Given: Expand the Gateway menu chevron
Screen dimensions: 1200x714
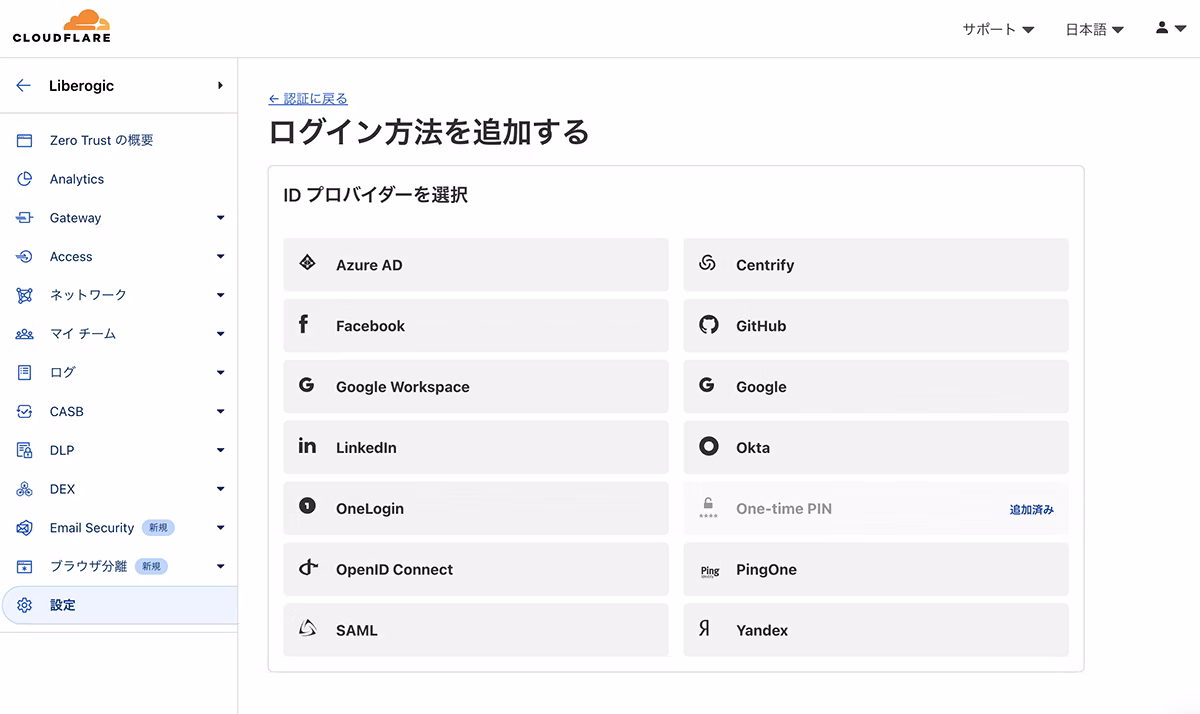Looking at the screenshot, I should pyautogui.click(x=220, y=218).
